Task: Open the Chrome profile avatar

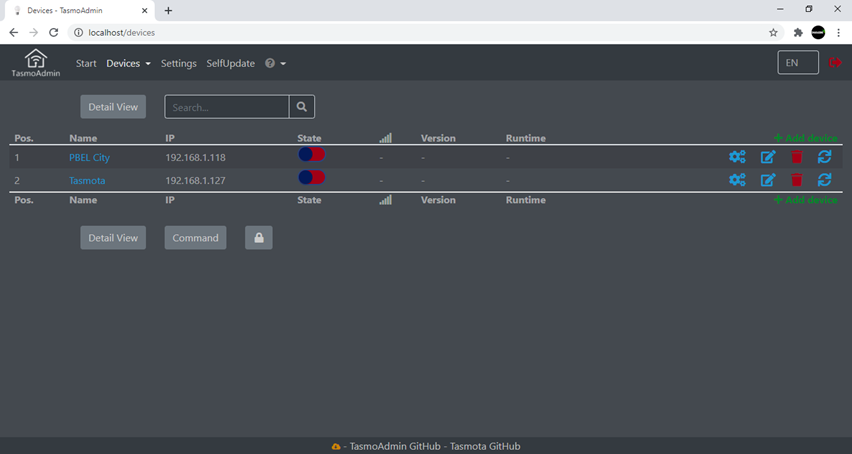Action: tap(818, 33)
